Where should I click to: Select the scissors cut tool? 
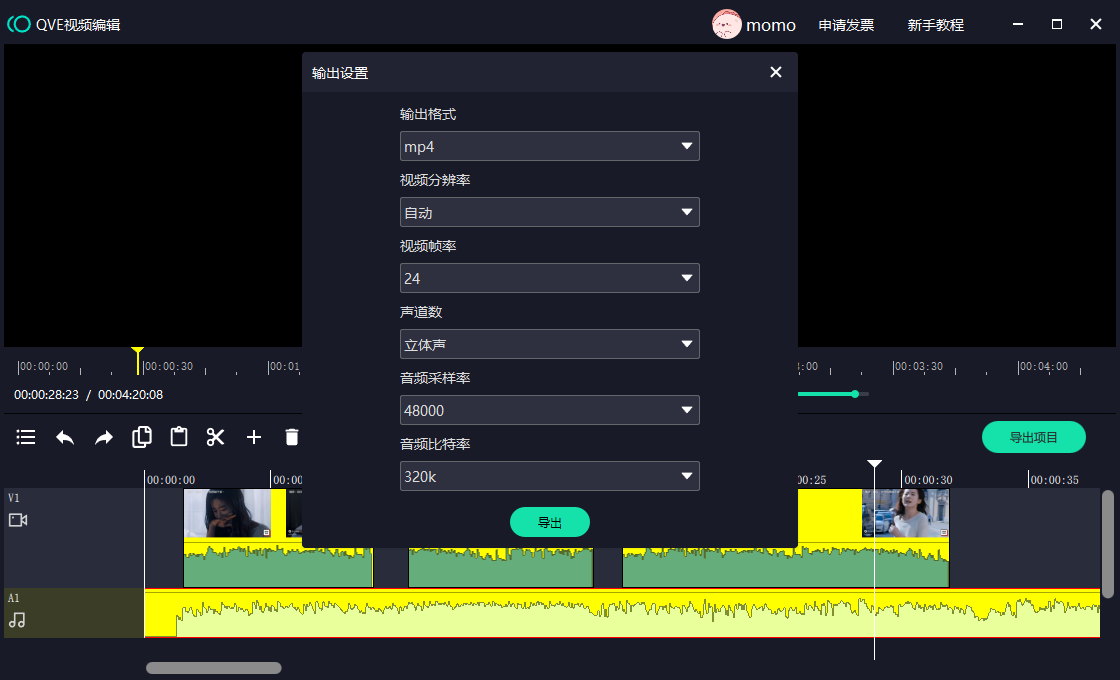click(216, 437)
